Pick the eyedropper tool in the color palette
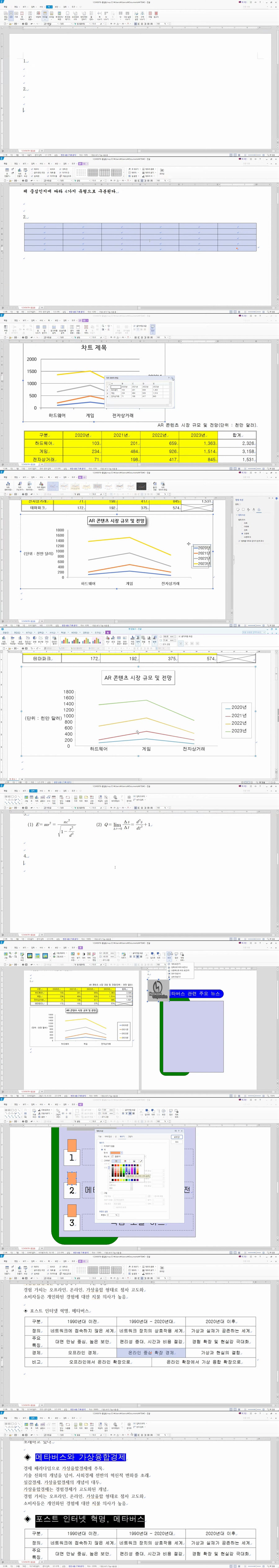 click(x=141, y=1161)
